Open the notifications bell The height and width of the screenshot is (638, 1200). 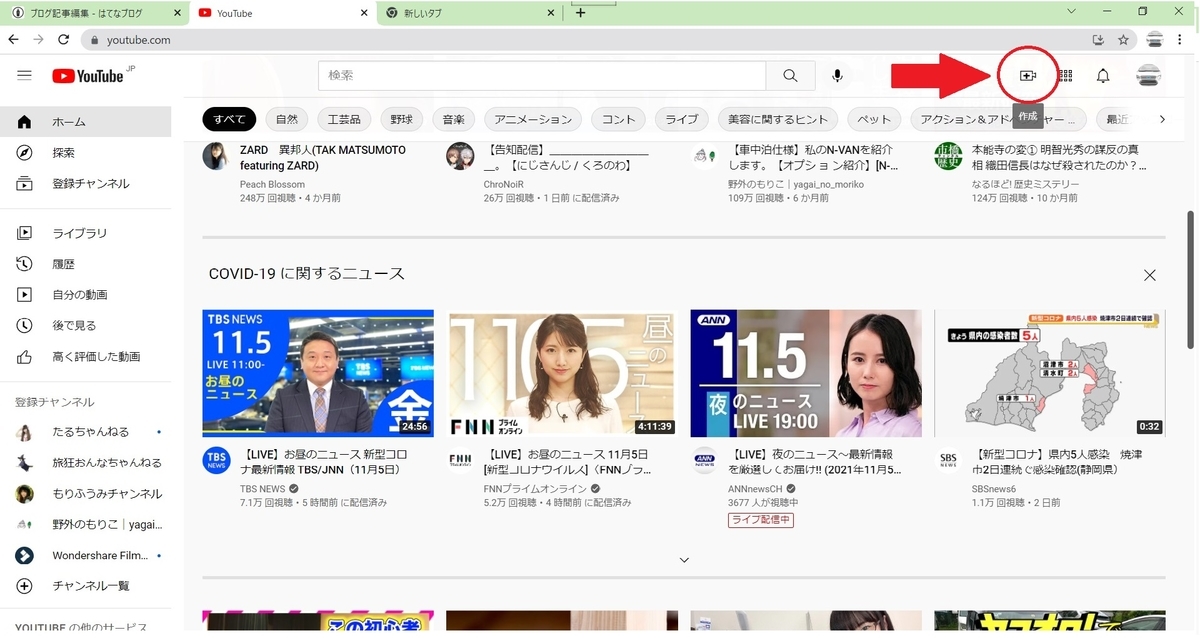point(1103,76)
